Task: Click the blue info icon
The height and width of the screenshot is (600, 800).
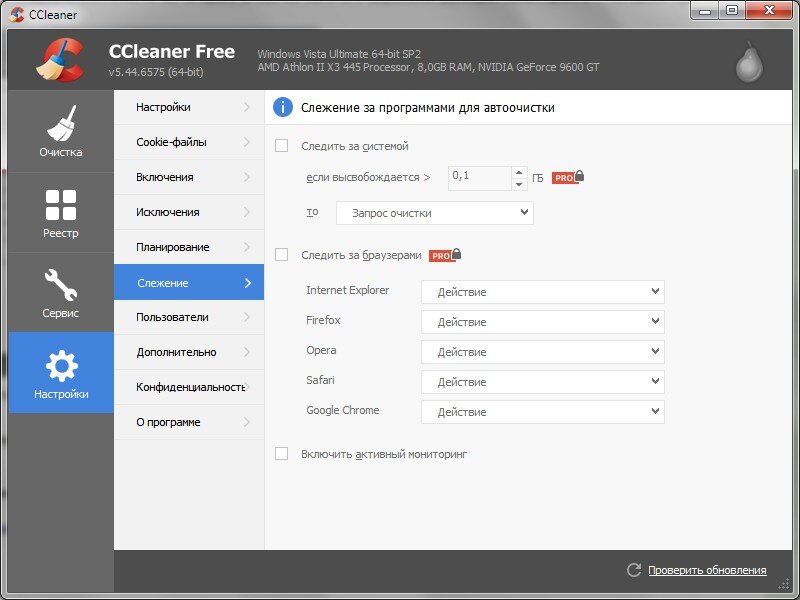Action: 283,108
